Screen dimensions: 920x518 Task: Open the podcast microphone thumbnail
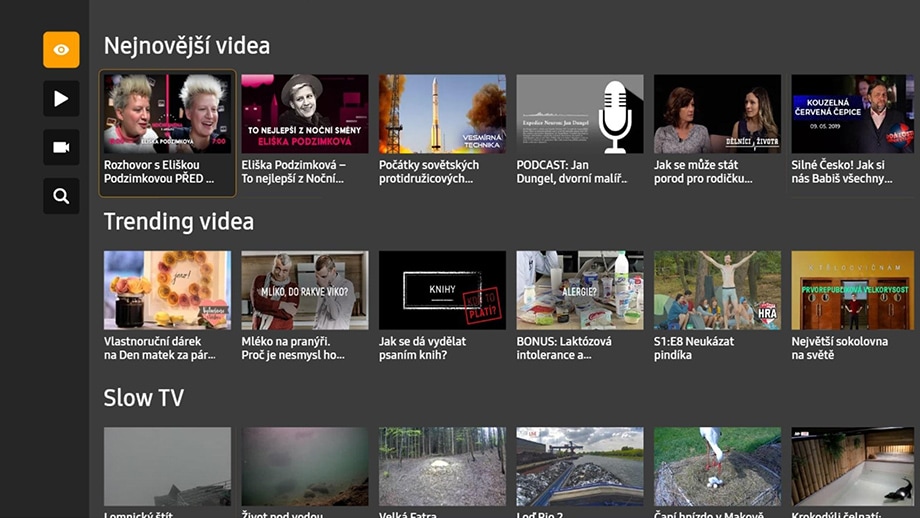580,114
